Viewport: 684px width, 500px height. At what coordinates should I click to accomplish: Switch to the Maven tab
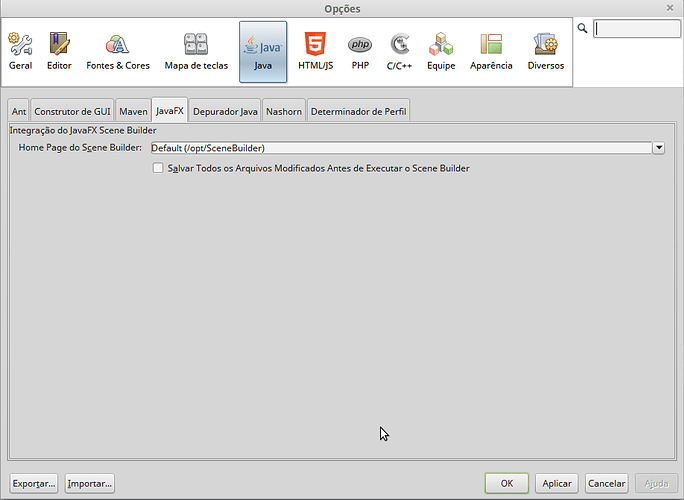coord(133,111)
